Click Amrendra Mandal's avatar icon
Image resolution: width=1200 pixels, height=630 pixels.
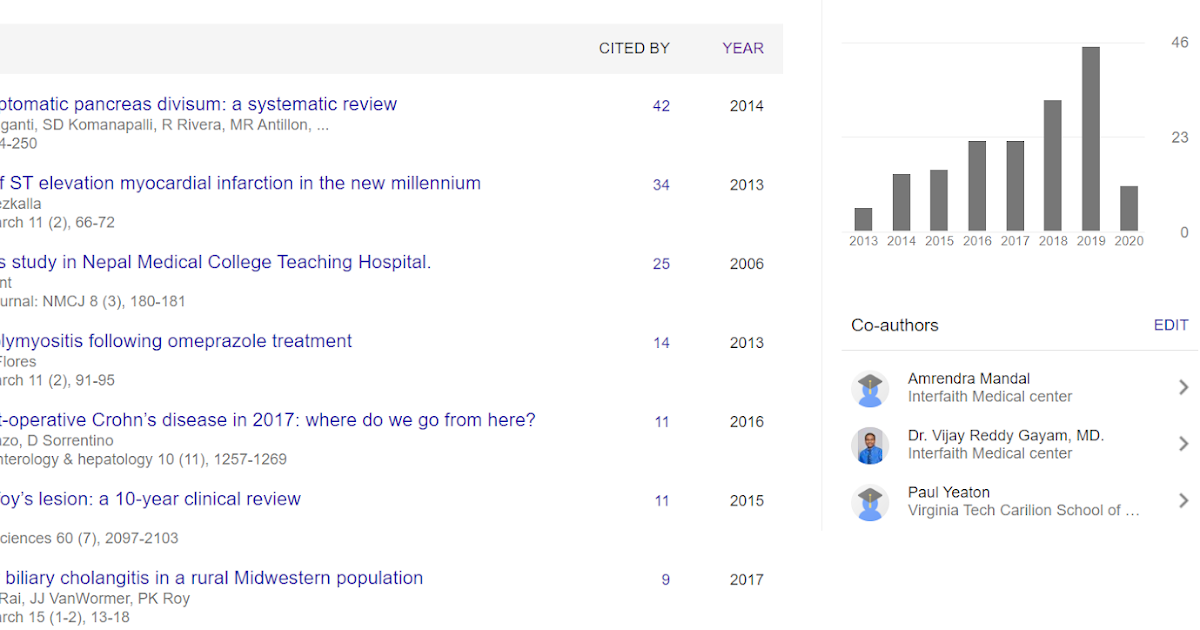[870, 388]
